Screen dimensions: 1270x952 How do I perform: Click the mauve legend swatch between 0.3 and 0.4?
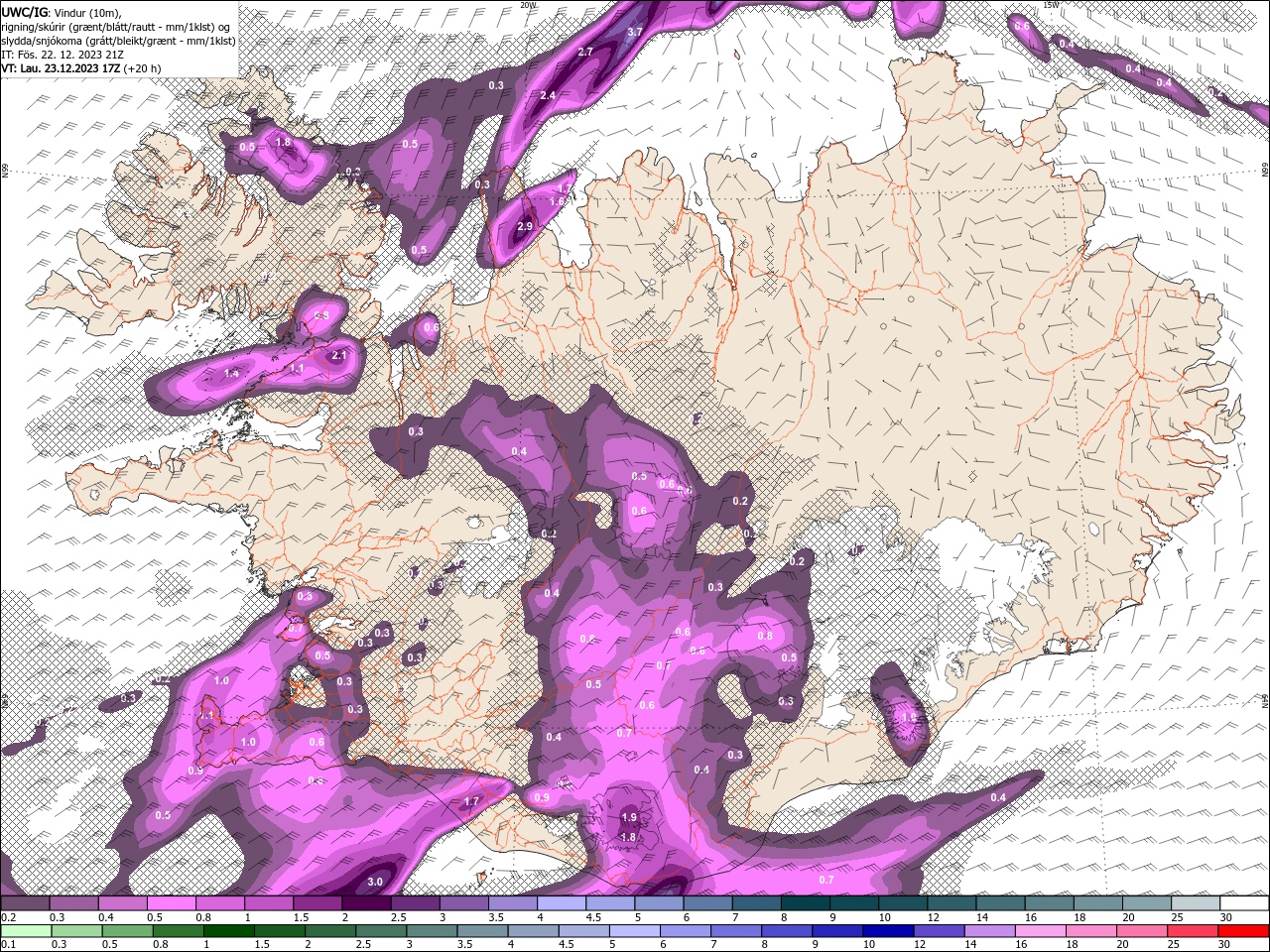coord(73,903)
